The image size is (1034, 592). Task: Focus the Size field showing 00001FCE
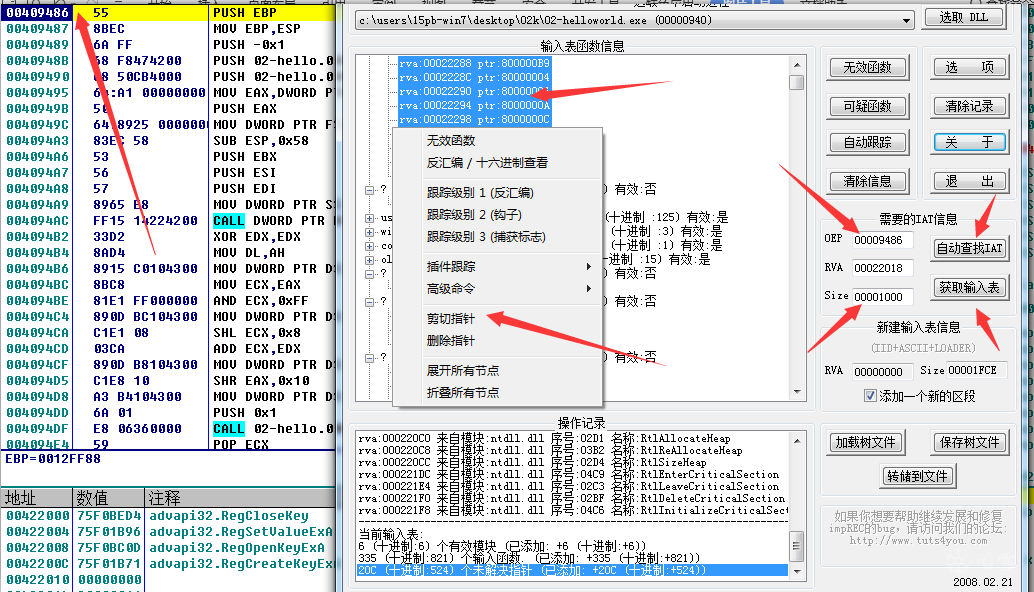(x=976, y=370)
